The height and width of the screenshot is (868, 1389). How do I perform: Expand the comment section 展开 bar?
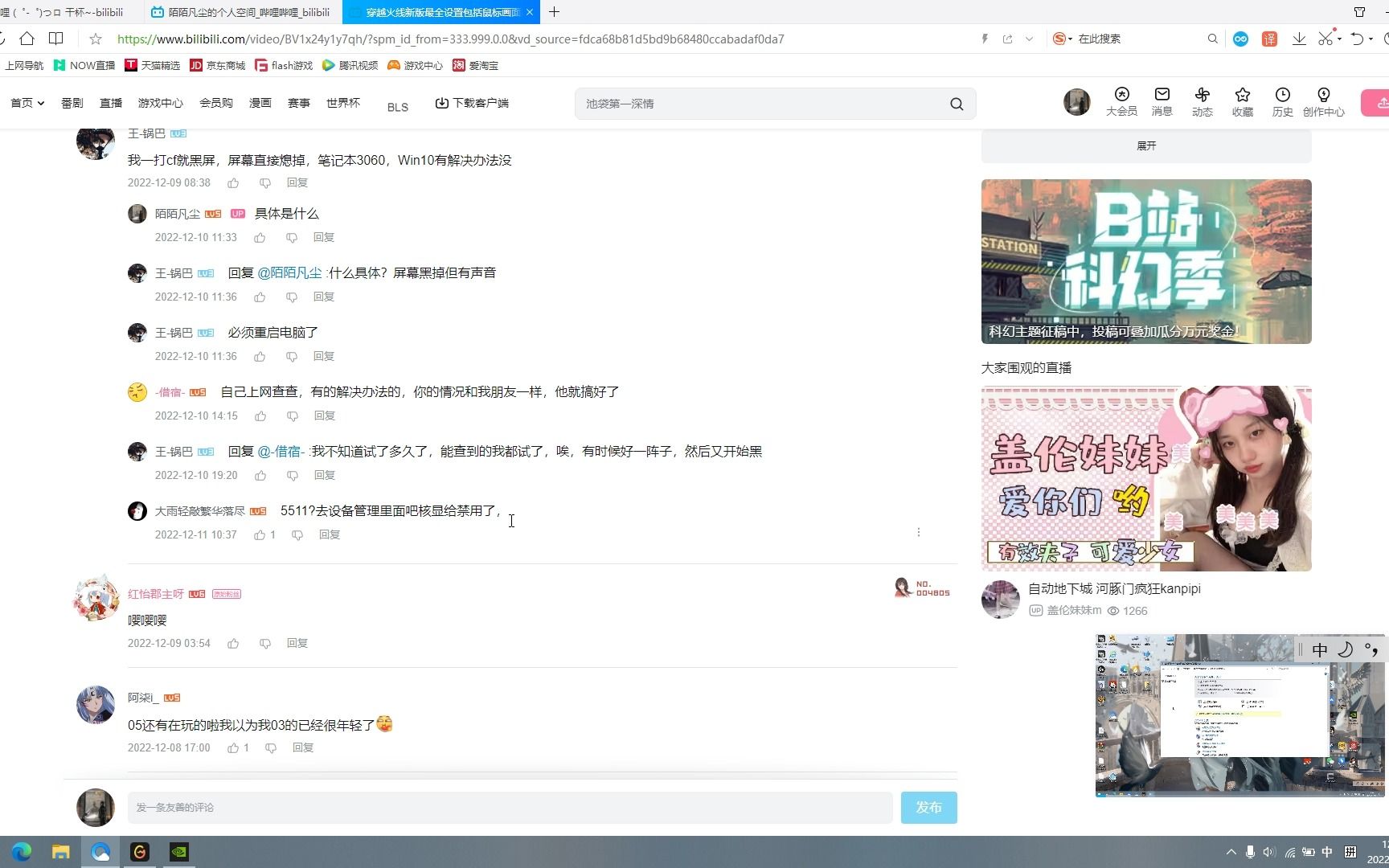click(1145, 145)
